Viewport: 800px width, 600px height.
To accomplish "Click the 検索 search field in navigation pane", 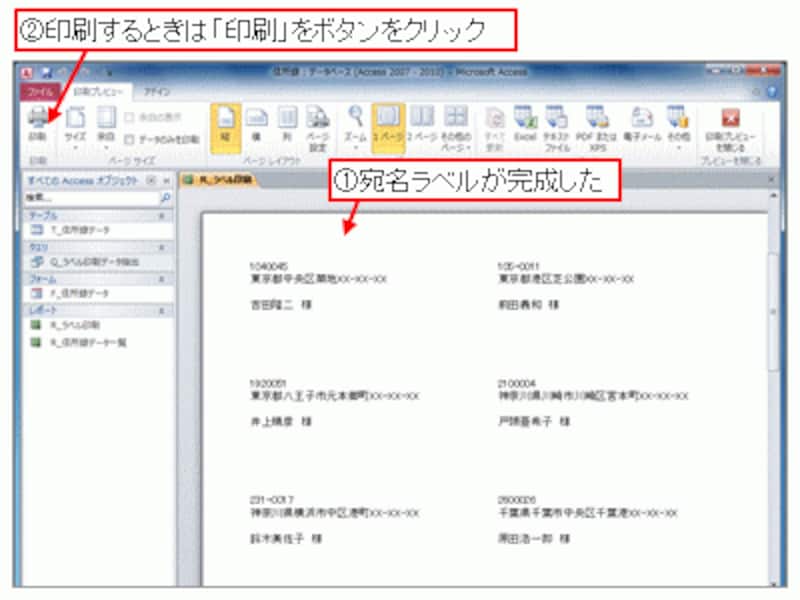I will click(92, 197).
